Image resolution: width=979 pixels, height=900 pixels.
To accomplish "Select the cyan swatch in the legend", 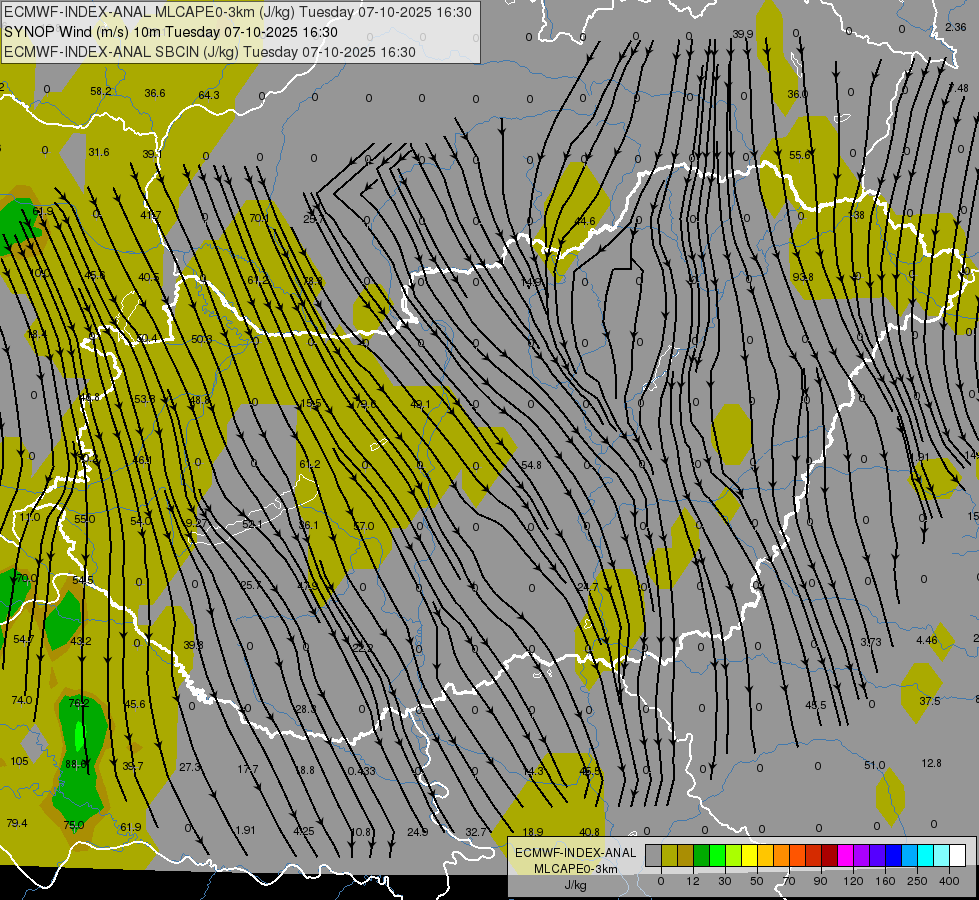I will (x=925, y=855).
